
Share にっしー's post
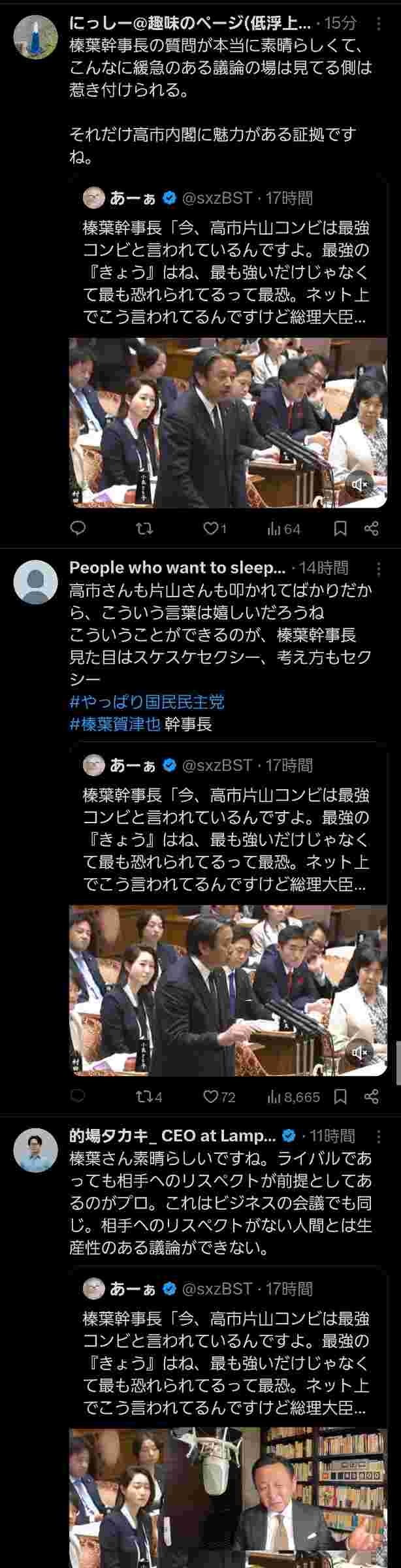click(x=371, y=528)
